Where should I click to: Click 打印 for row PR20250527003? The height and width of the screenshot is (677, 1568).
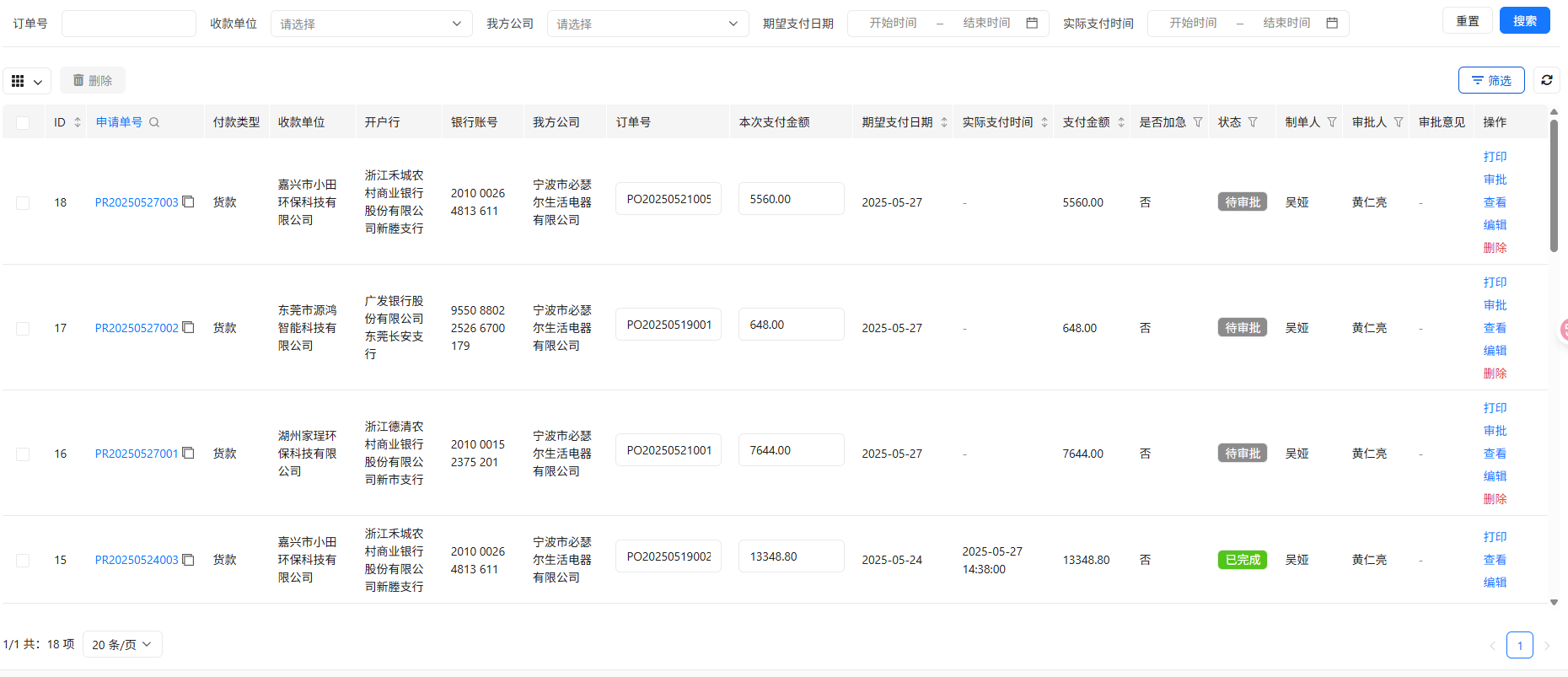1495,157
